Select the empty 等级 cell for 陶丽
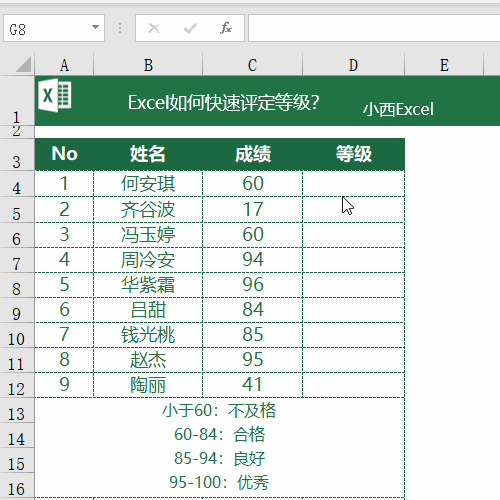This screenshot has width=500, height=500. pos(354,385)
